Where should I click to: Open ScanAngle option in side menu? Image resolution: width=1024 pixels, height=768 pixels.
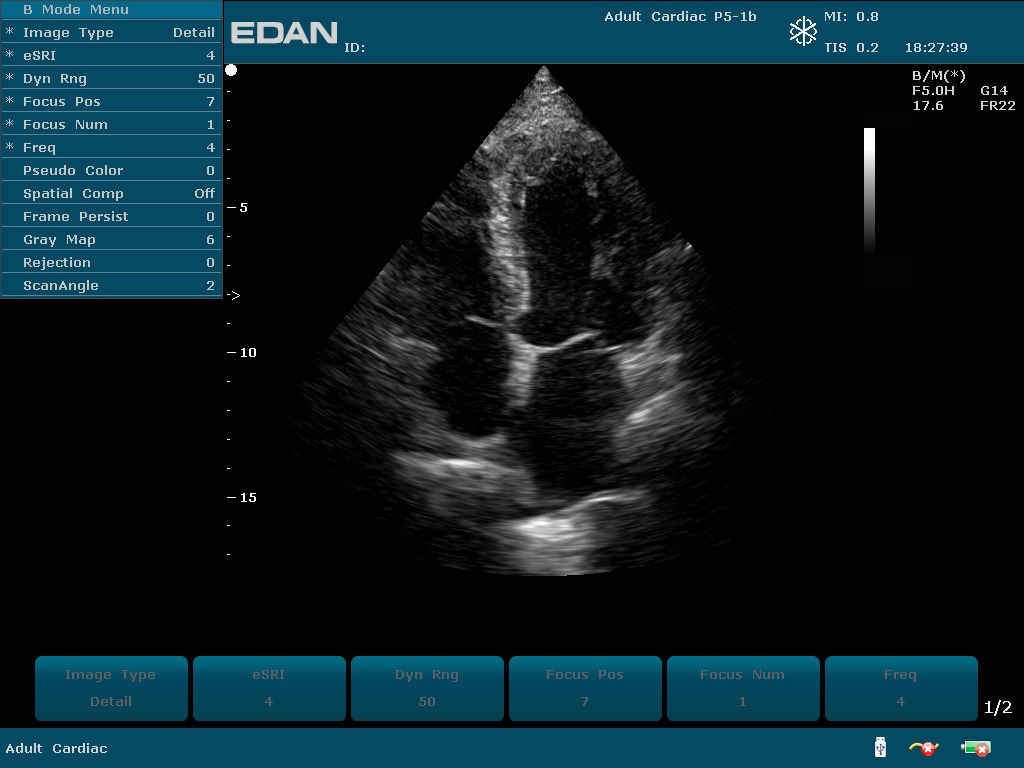[111, 285]
